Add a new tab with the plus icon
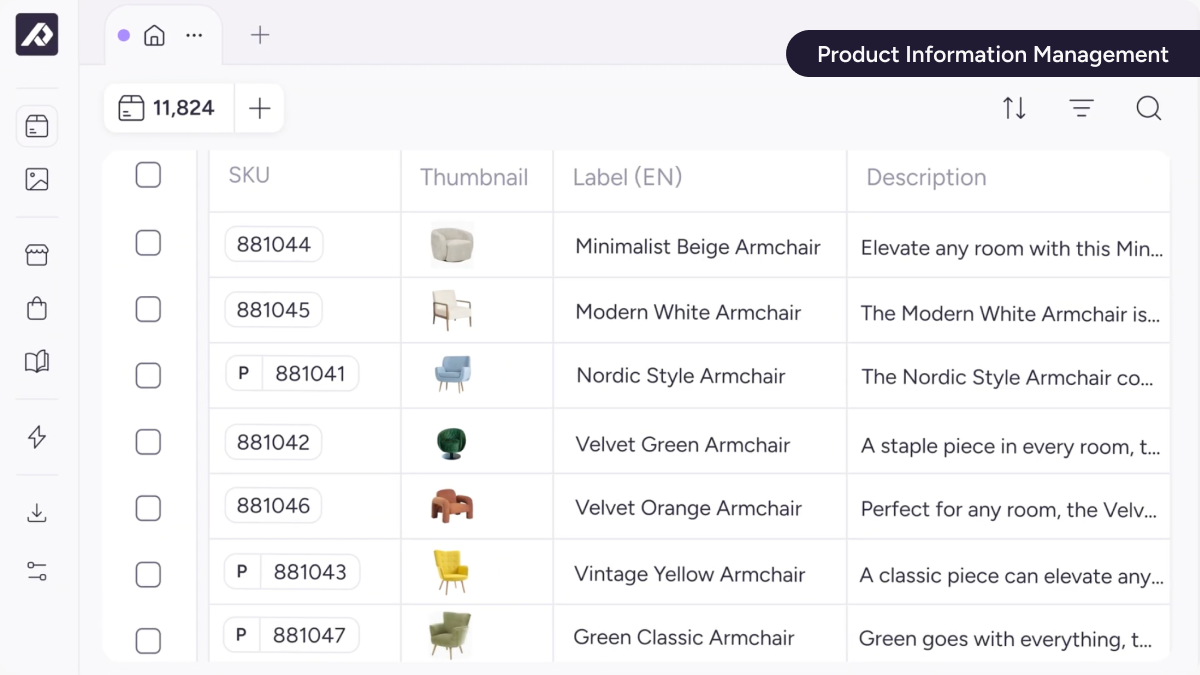 point(260,35)
